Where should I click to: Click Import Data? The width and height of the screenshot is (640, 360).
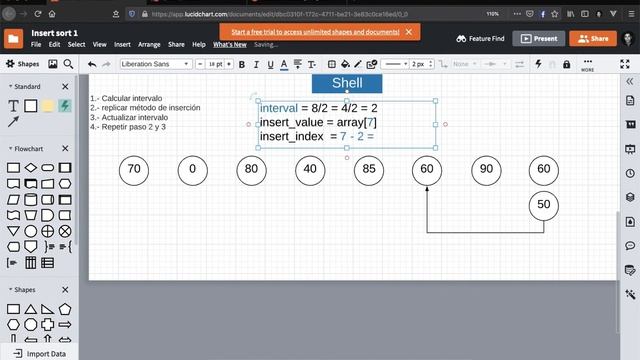40,354
